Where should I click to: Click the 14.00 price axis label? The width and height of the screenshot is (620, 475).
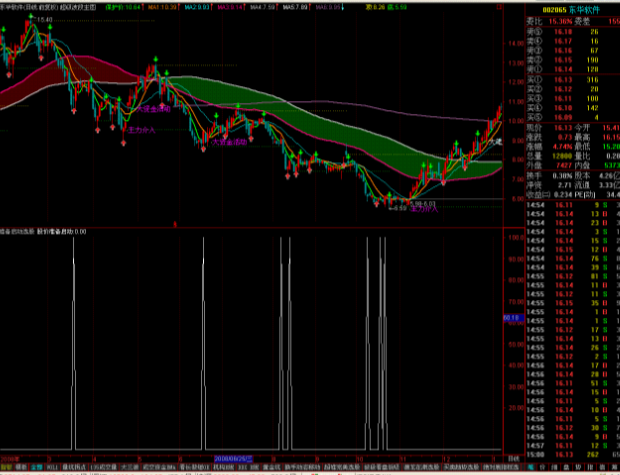(x=514, y=44)
